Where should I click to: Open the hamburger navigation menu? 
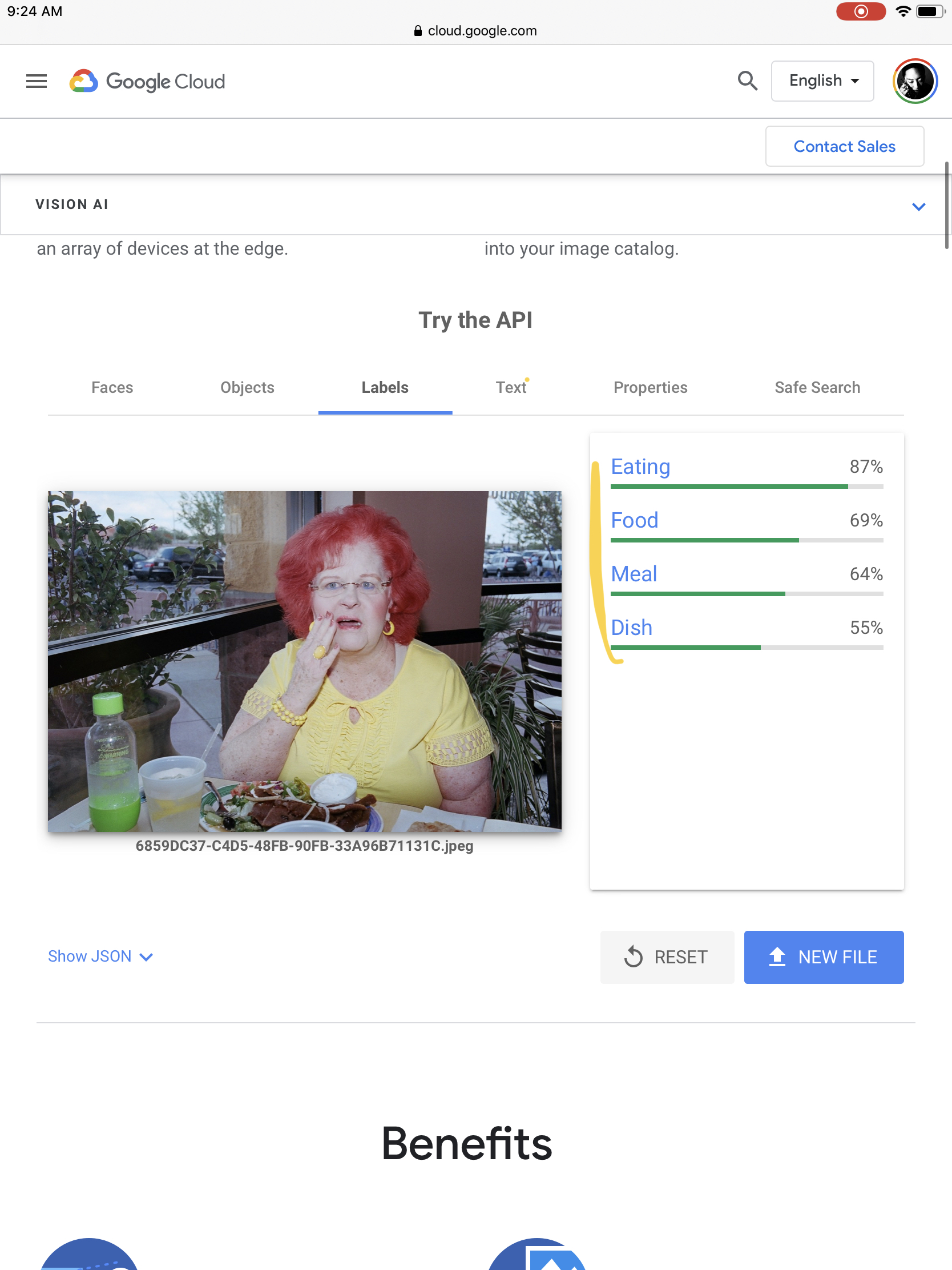(36, 82)
